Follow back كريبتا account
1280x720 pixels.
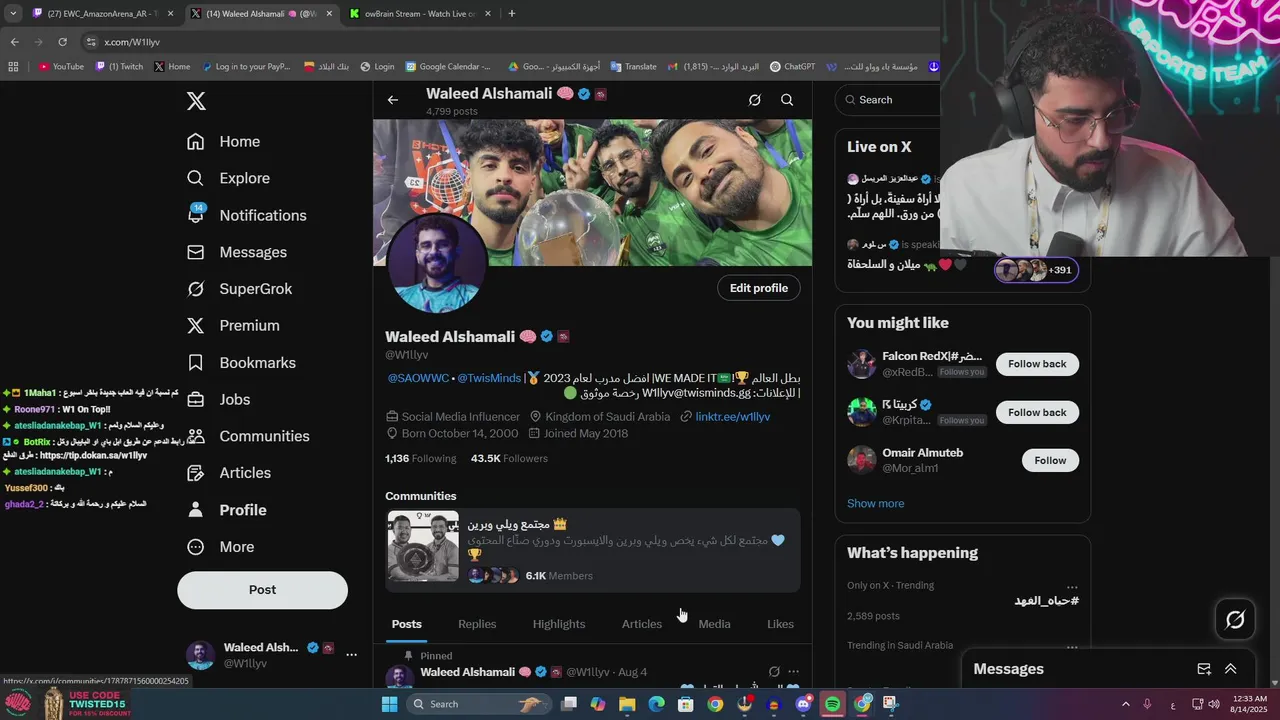coord(1037,412)
